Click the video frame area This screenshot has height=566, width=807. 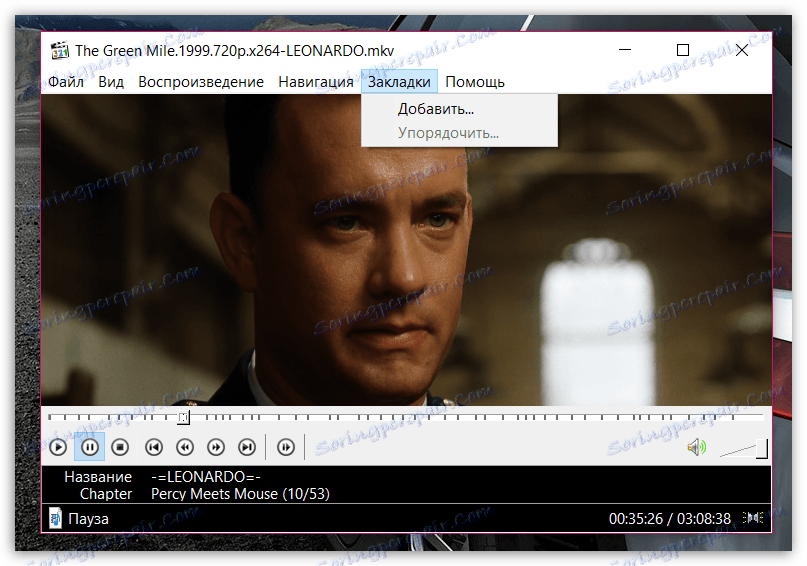pos(407,250)
